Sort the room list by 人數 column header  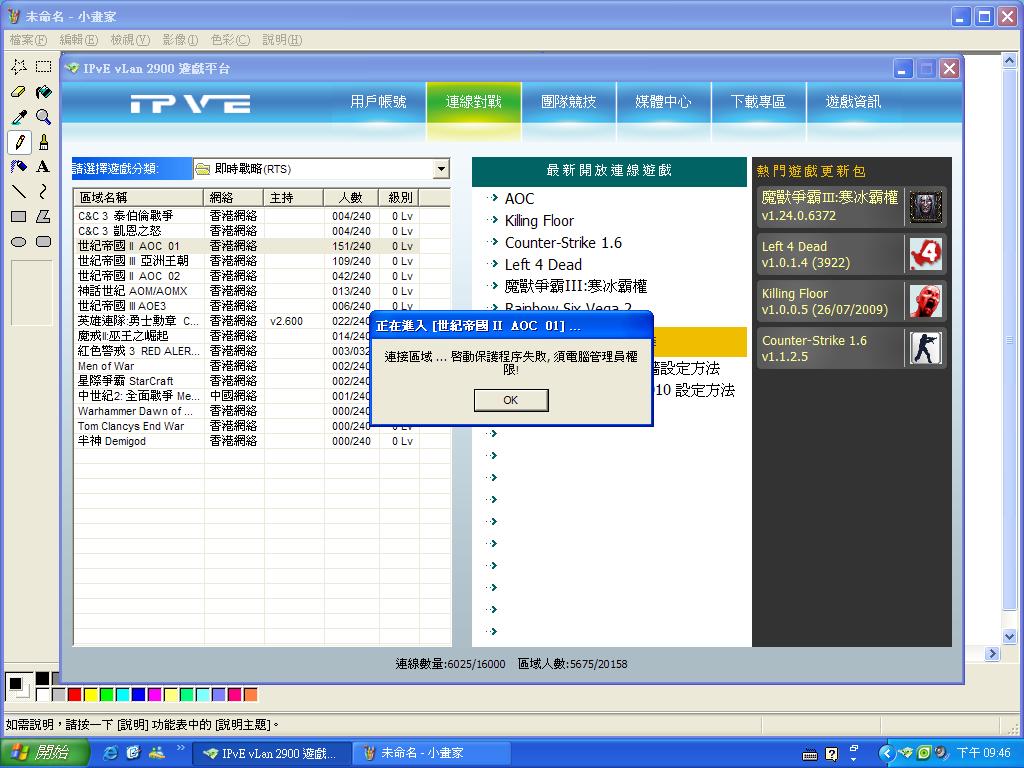coord(350,197)
